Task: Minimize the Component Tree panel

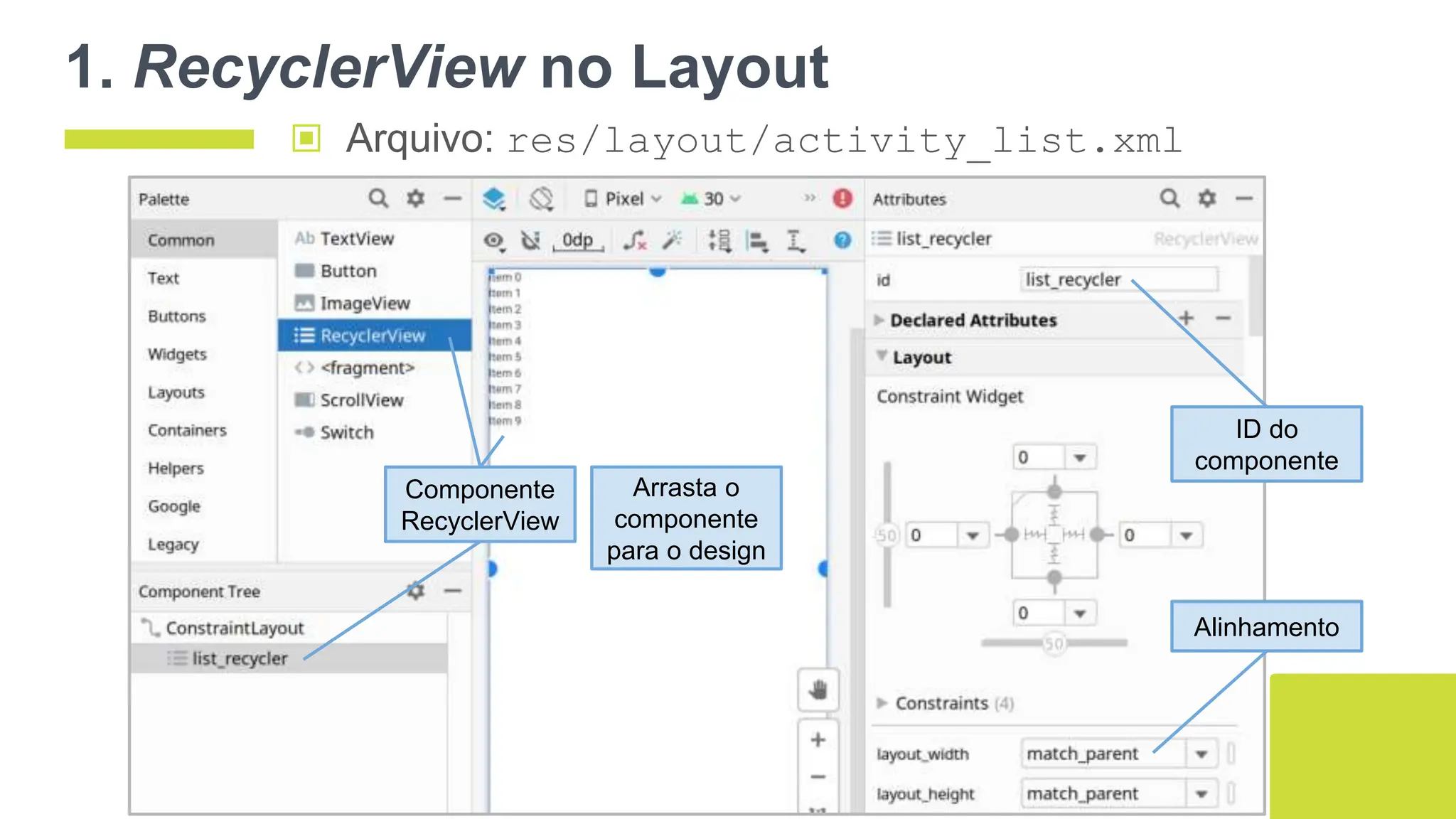Action: click(x=453, y=591)
